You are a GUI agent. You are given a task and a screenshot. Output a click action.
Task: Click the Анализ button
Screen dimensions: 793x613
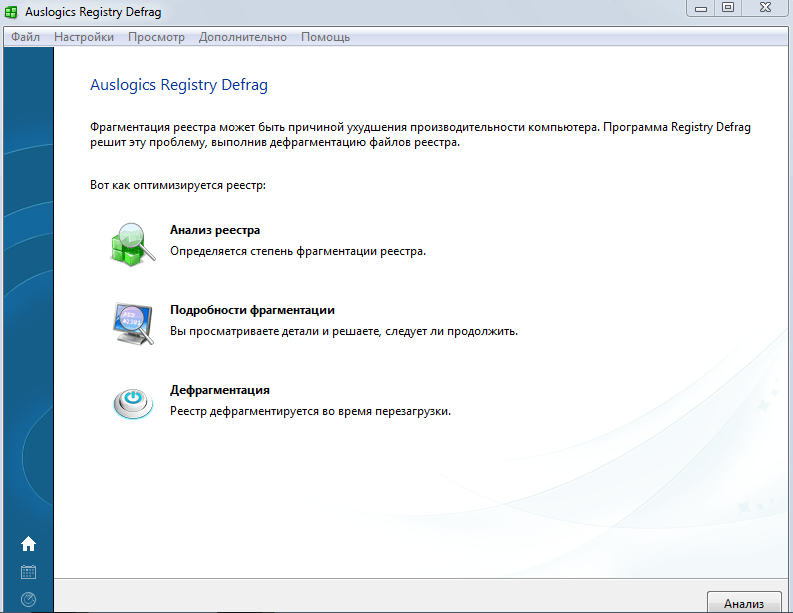click(x=744, y=602)
